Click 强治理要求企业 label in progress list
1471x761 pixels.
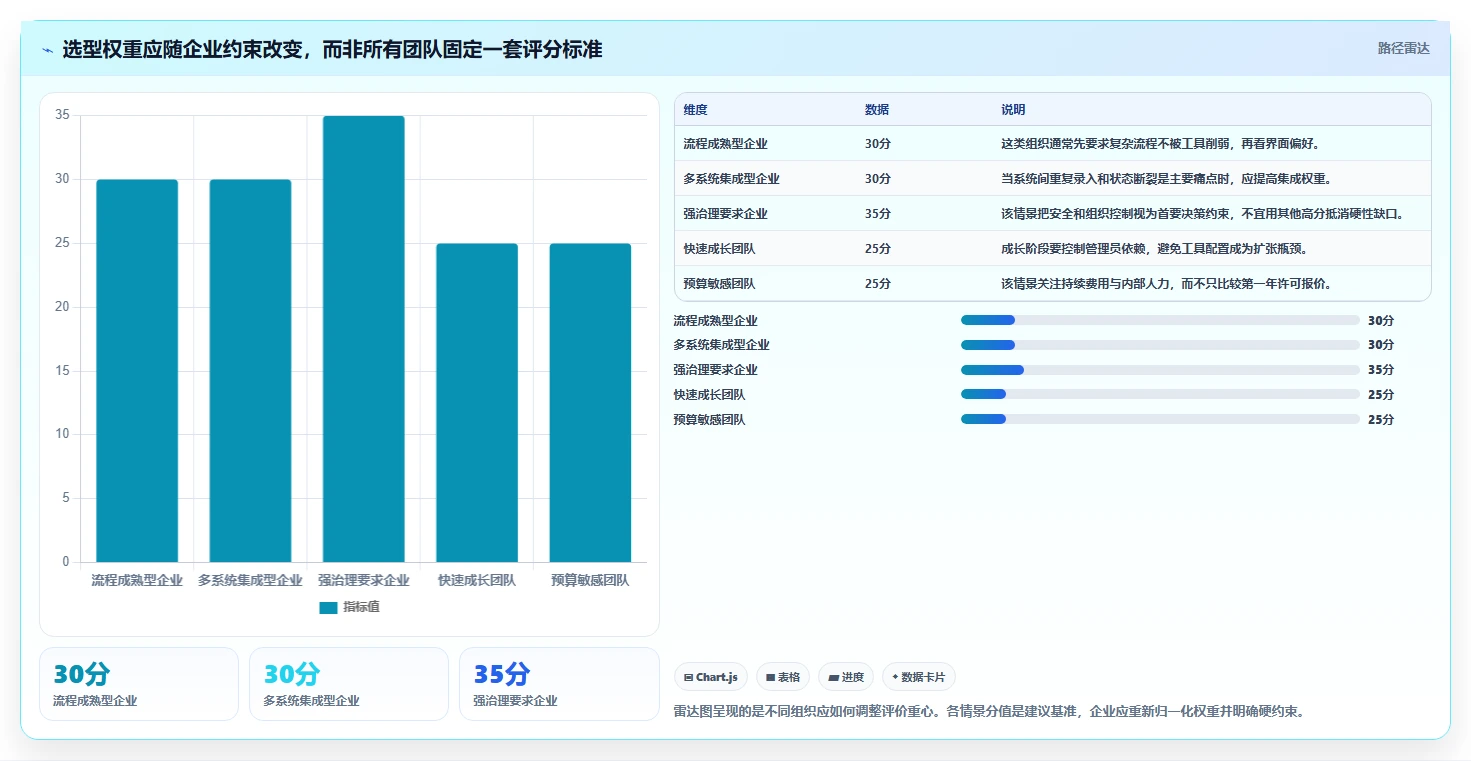pyautogui.click(x=716, y=370)
